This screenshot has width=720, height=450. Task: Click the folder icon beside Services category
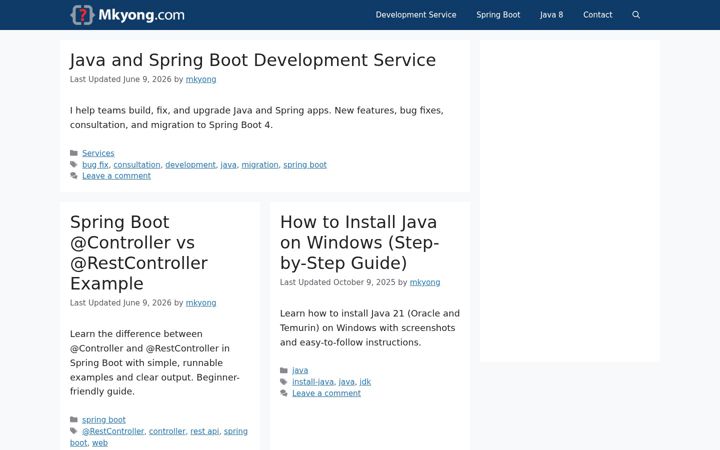pos(73,153)
